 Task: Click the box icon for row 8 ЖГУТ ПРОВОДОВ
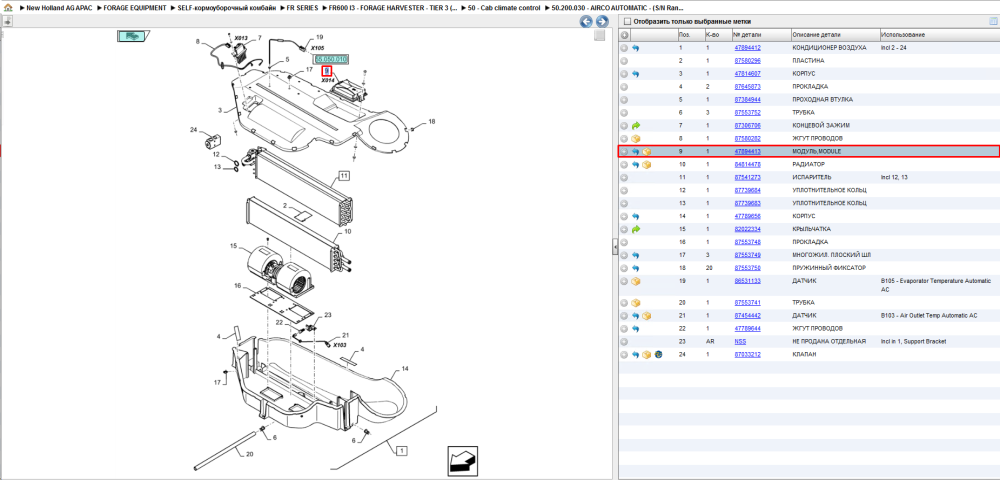(636, 138)
